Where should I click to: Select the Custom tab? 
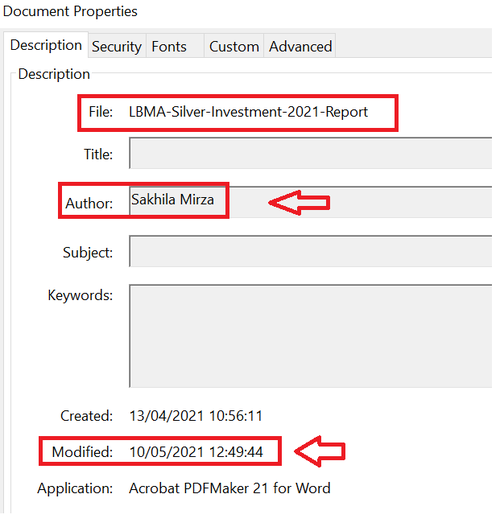click(x=234, y=46)
